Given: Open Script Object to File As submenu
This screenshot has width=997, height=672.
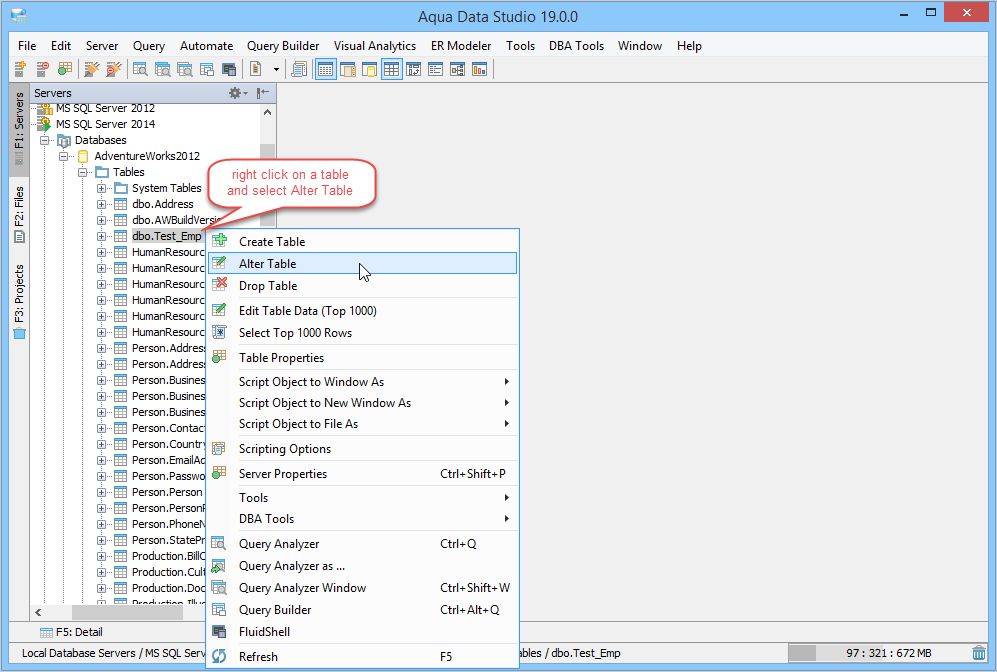Looking at the screenshot, I should pos(363,423).
